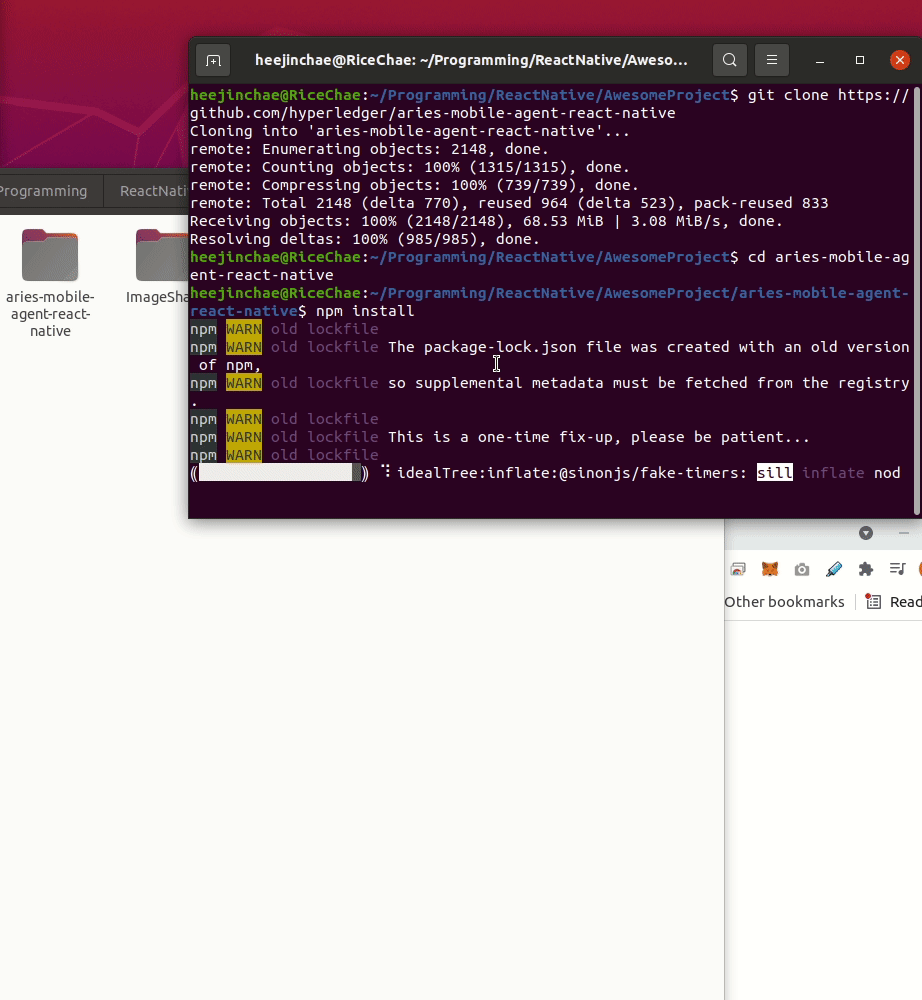Click 'The package-lock.json file was created' text
Screen dimensions: 922x1000
648,348
